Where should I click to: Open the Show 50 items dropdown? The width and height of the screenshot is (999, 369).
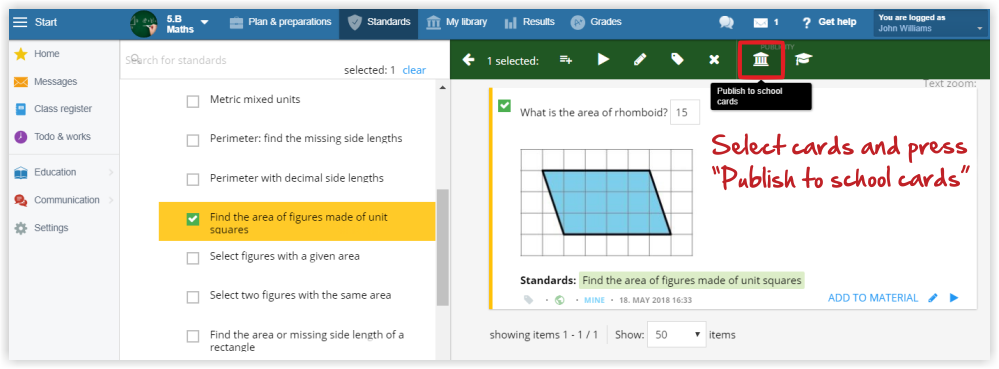[677, 335]
